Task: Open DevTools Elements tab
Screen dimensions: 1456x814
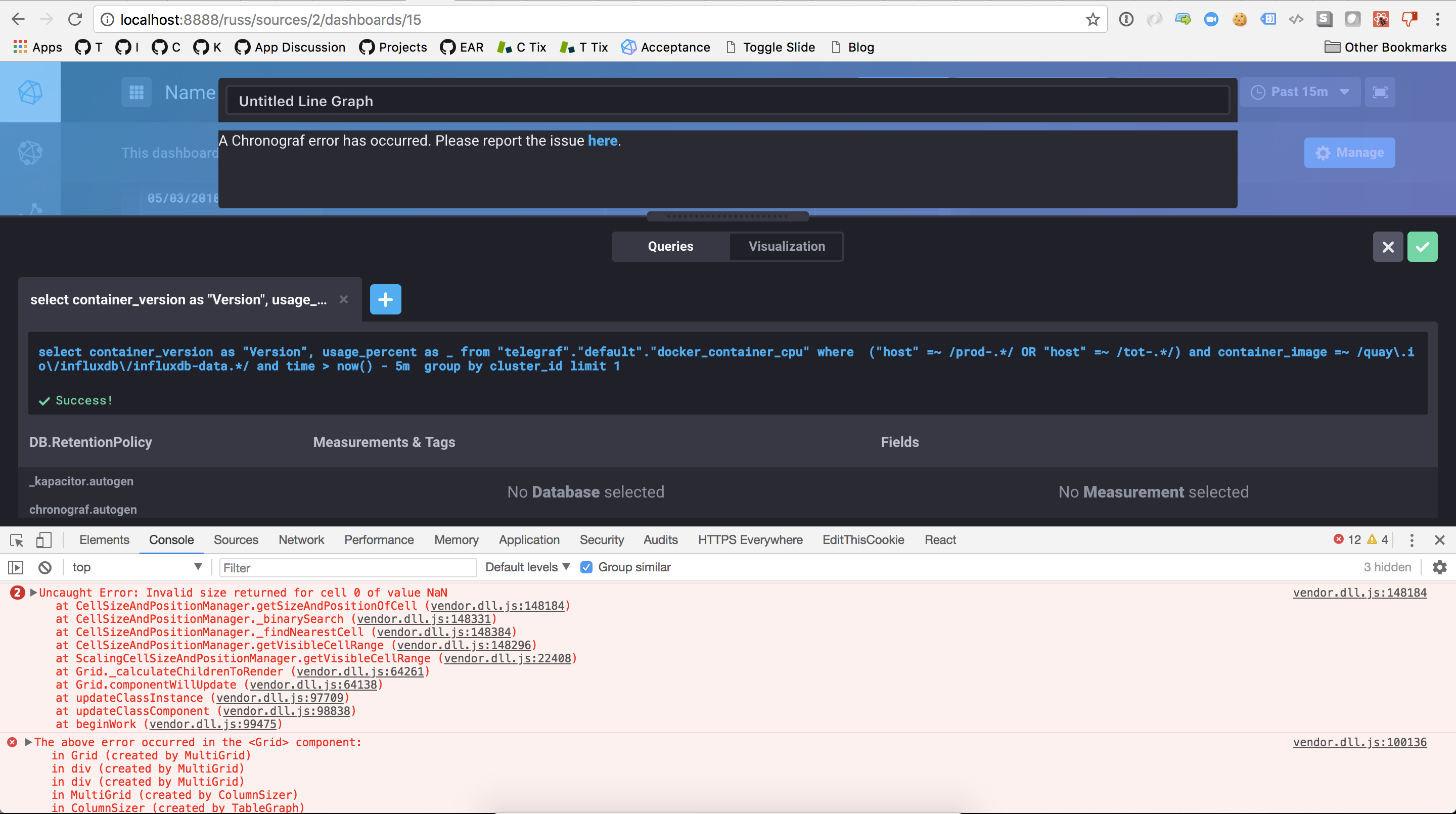Action: (104, 540)
